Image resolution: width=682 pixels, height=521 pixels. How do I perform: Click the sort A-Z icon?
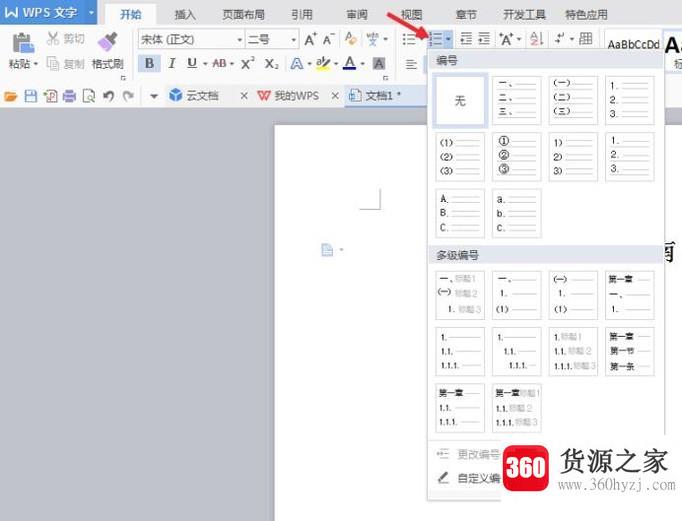pyautogui.click(x=537, y=39)
